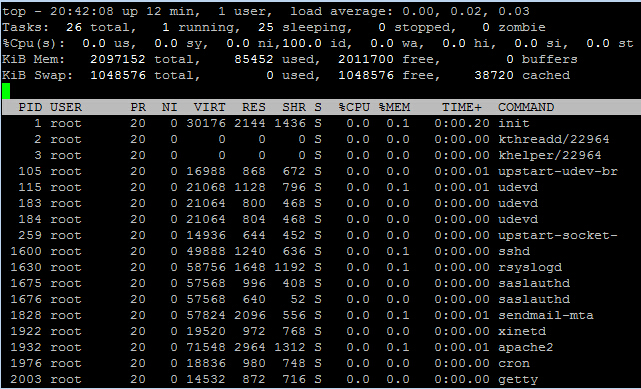Select the getty process row
This screenshot has height=389, width=641.
pos(321,379)
